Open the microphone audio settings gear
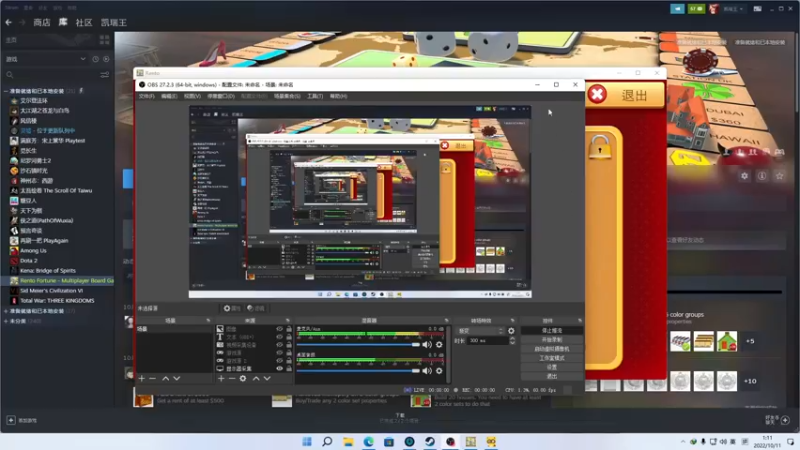The image size is (800, 450). [439, 345]
